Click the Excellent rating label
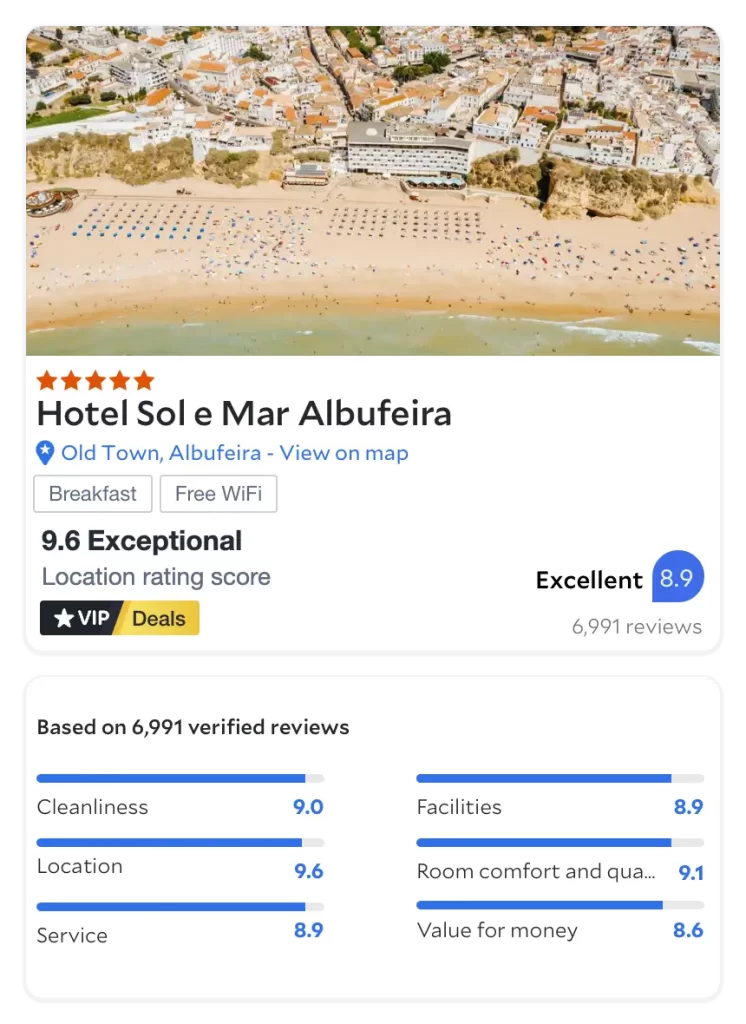 [x=589, y=580]
